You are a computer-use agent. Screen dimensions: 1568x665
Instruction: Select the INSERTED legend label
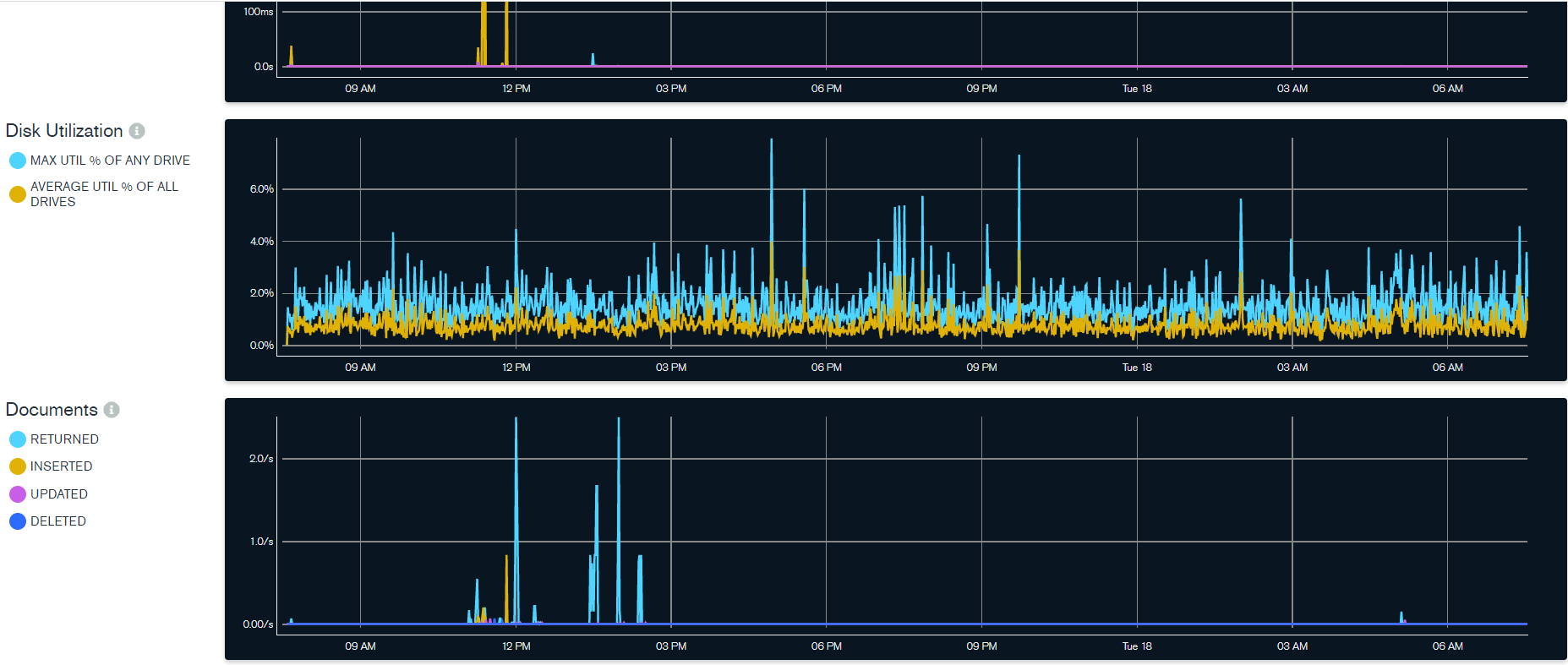click(61, 466)
